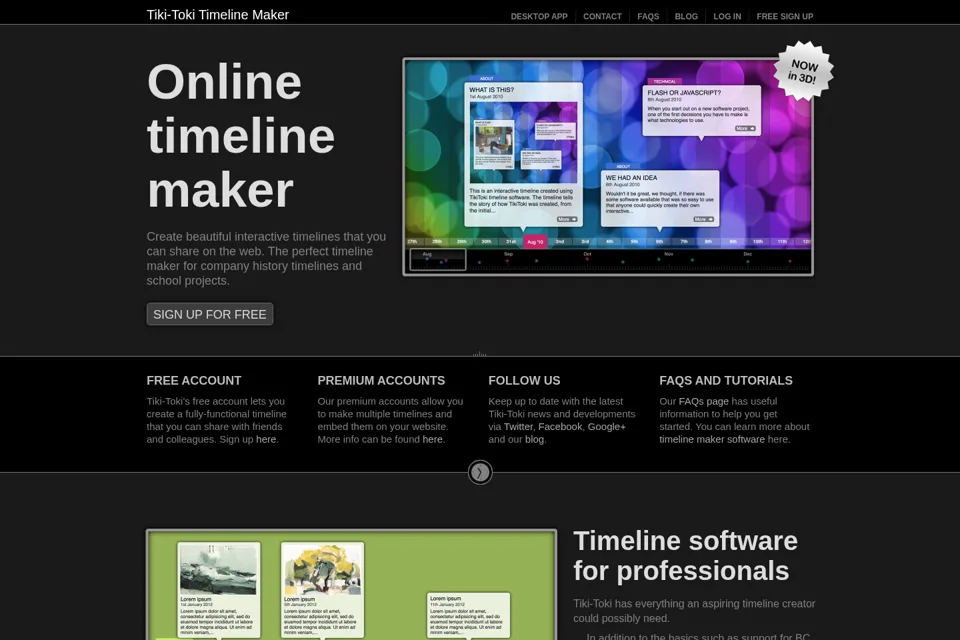Image resolution: width=960 pixels, height=640 pixels.
Task: Open the bokeh timeline preview image
Action: click(607, 167)
